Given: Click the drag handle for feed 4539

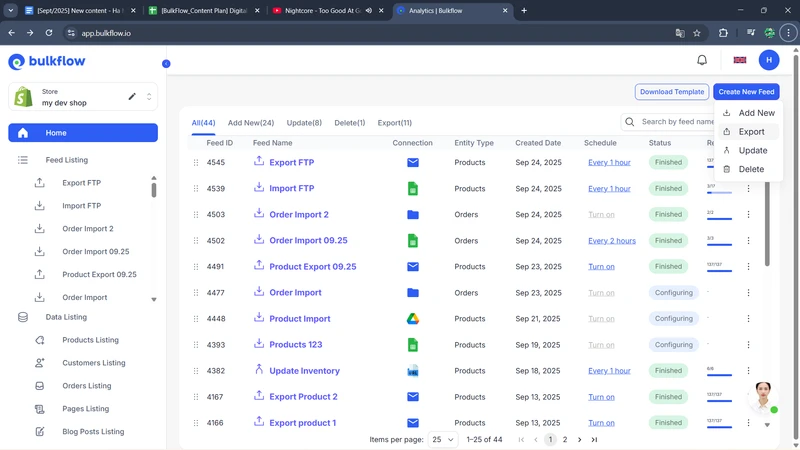Looking at the screenshot, I should pyautogui.click(x=196, y=189).
